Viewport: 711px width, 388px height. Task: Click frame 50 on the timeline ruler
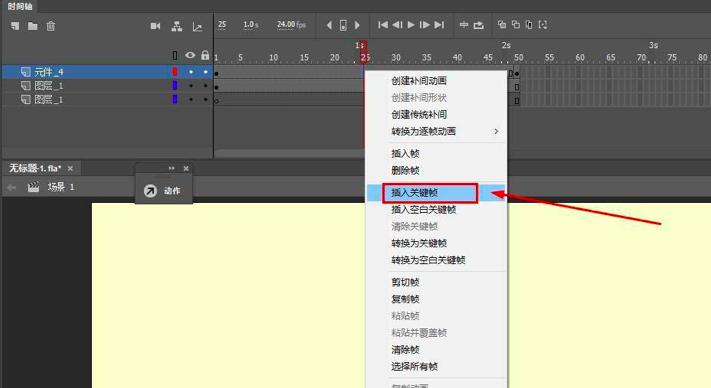[518, 58]
